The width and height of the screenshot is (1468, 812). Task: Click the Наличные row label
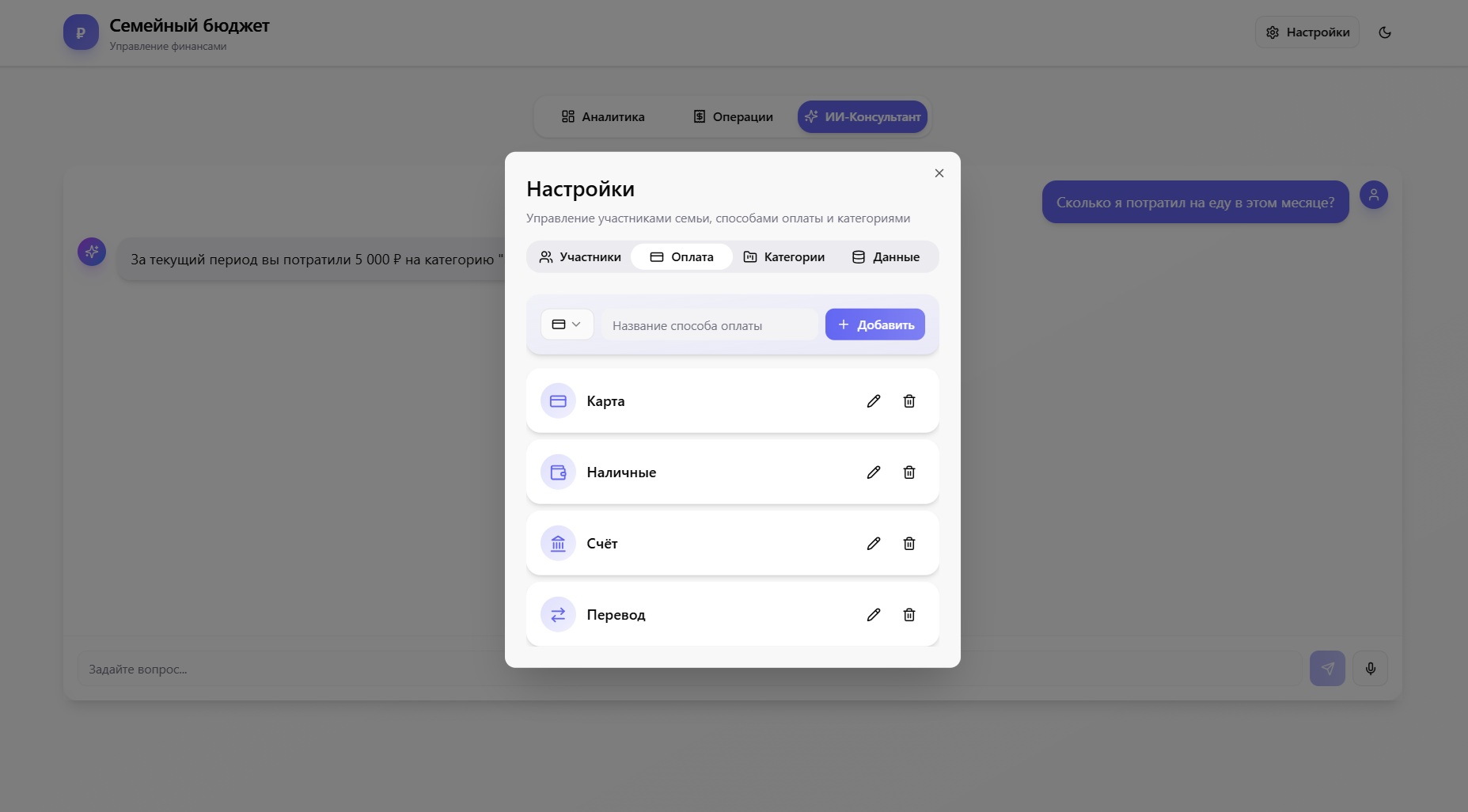621,472
